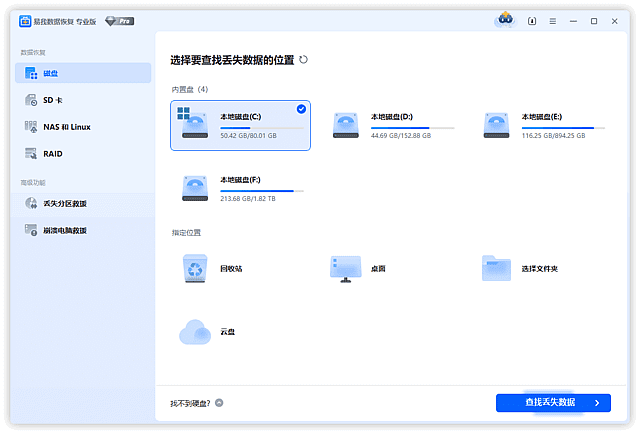Select the Local Disk (D:) drive icon

click(x=346, y=125)
